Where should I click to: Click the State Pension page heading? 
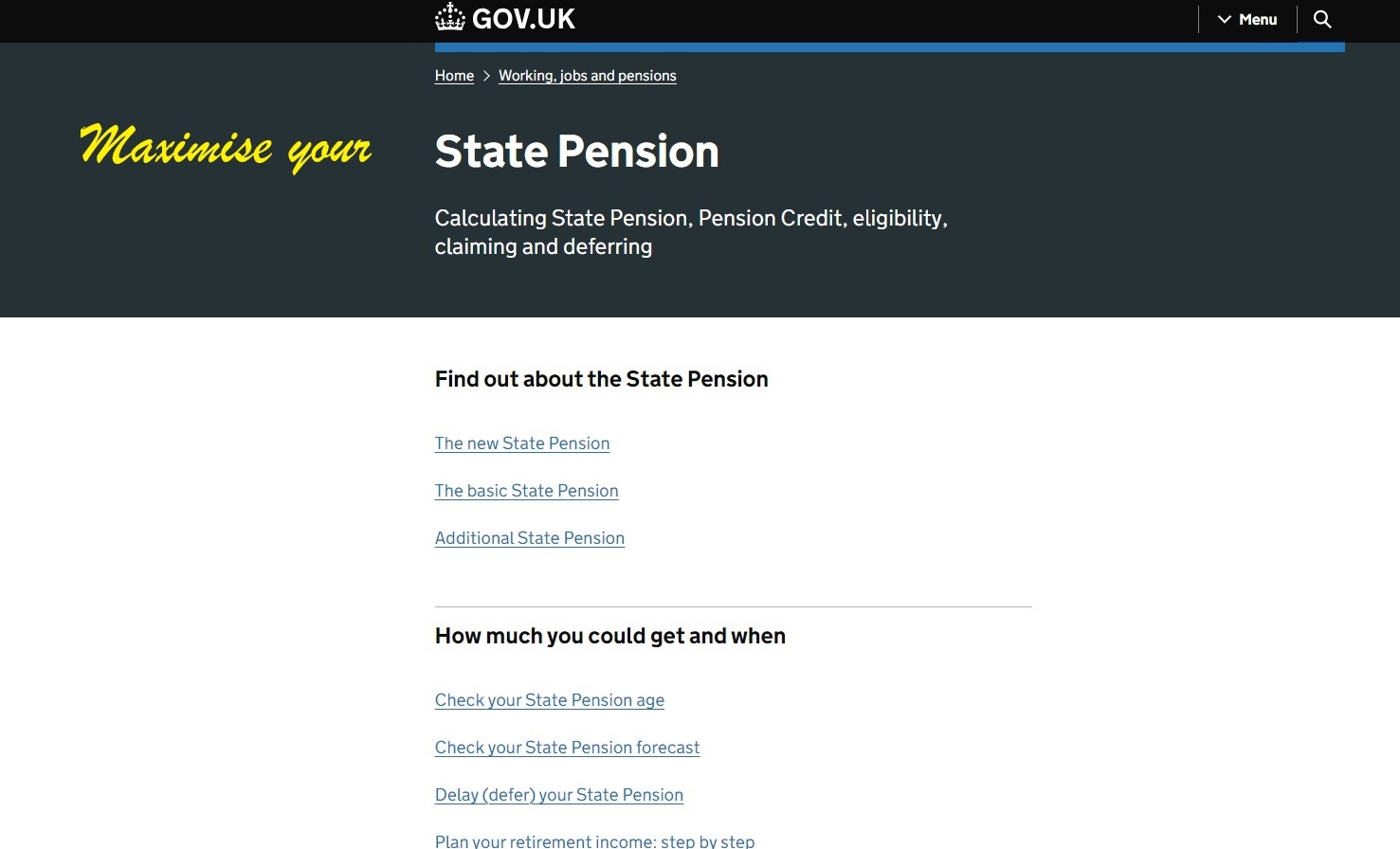click(577, 152)
